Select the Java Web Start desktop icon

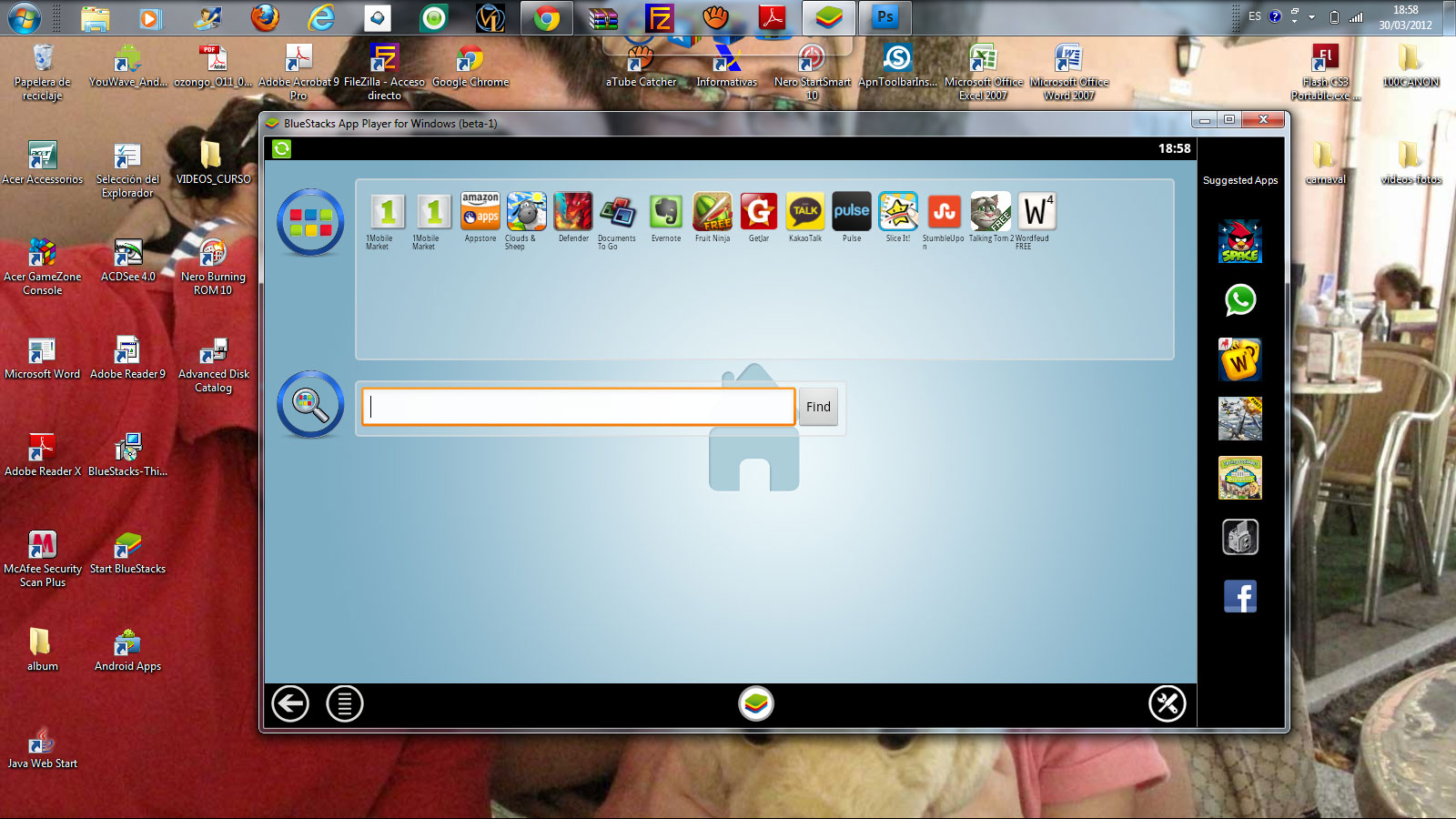pos(42,748)
